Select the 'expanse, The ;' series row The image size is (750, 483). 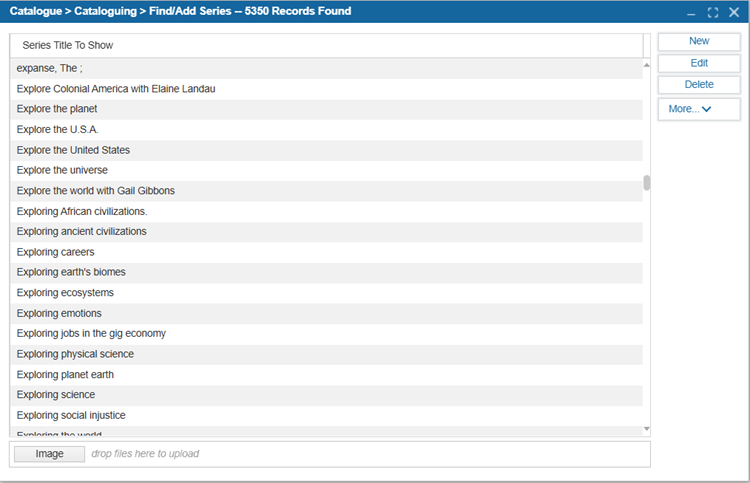click(x=326, y=68)
